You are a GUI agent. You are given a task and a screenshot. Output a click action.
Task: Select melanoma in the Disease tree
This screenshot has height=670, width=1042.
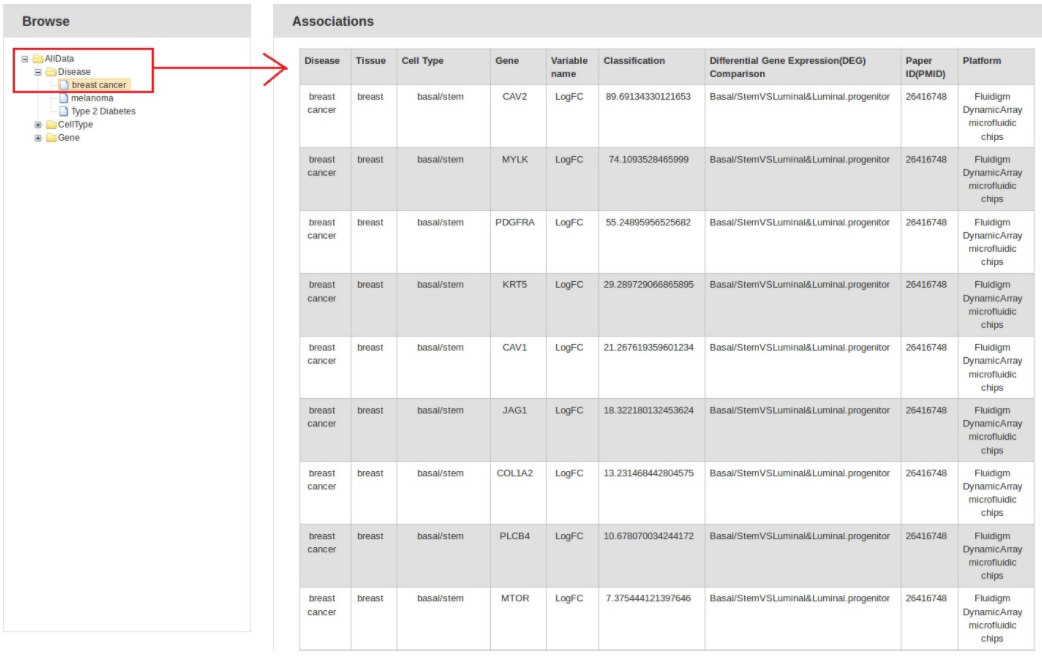[x=92, y=98]
